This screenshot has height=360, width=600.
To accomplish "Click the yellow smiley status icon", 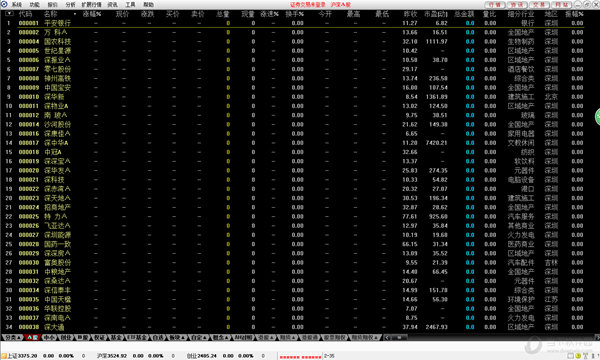I will click(578, 356).
